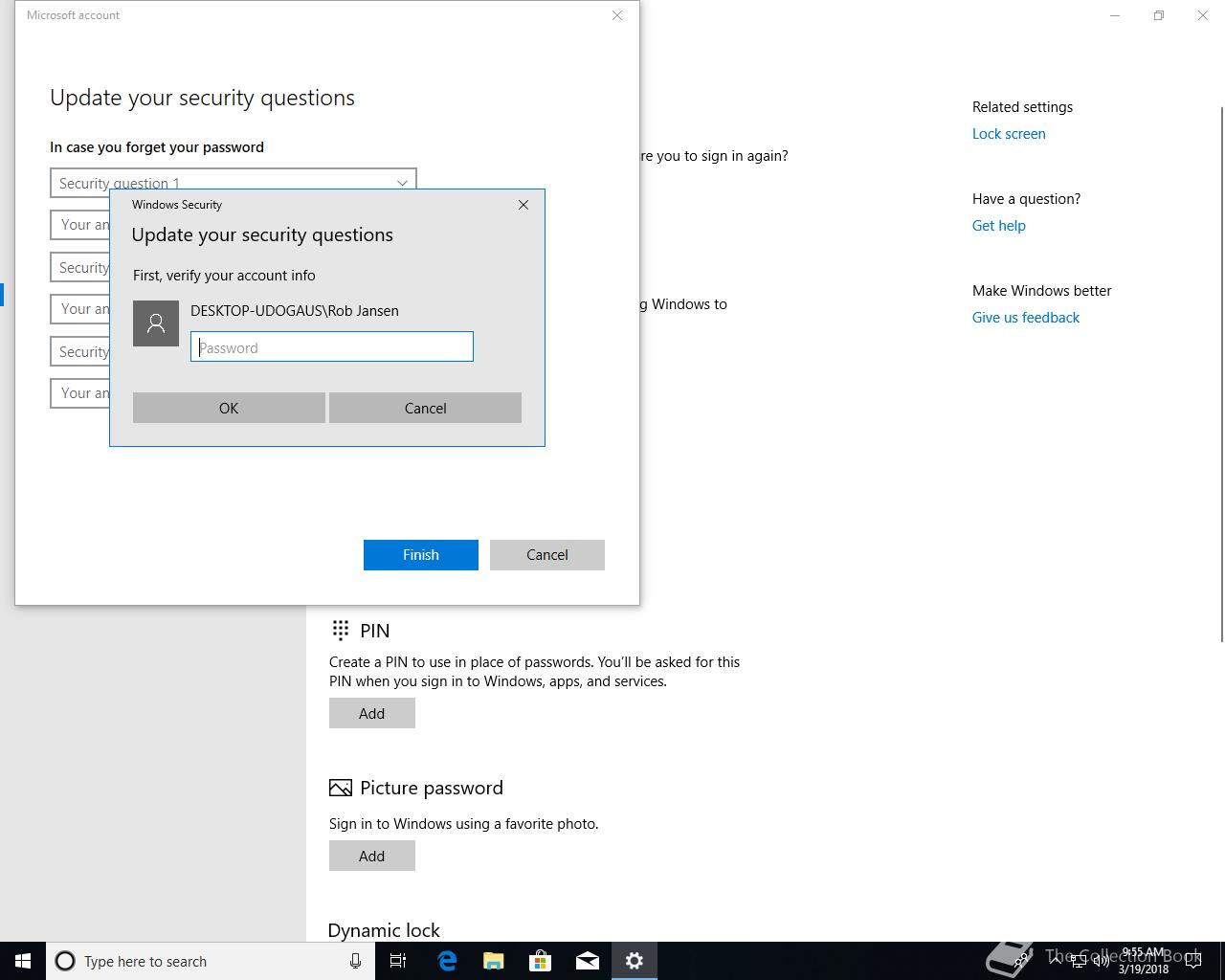Image resolution: width=1225 pixels, height=980 pixels.
Task: Click Add under the PIN section
Action: [372, 713]
